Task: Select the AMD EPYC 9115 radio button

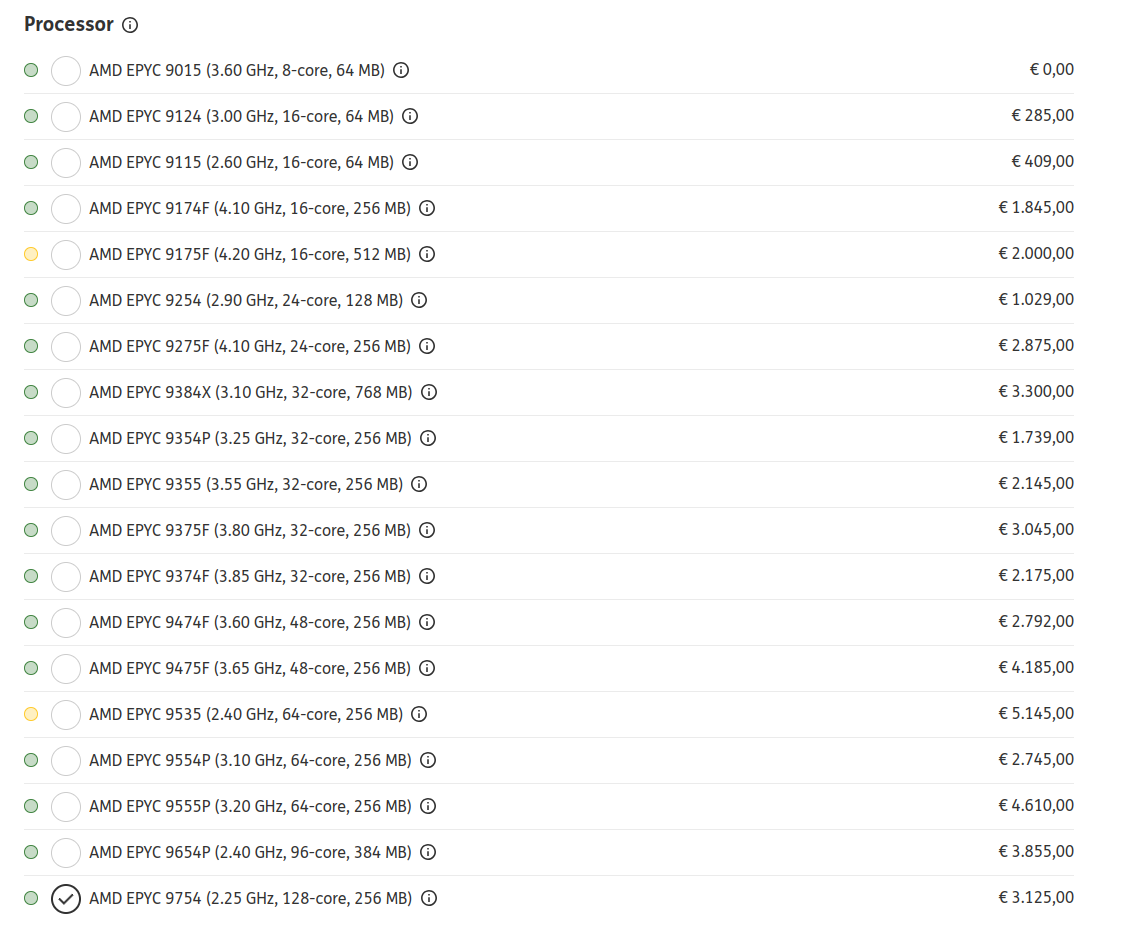Action: click(x=65, y=162)
